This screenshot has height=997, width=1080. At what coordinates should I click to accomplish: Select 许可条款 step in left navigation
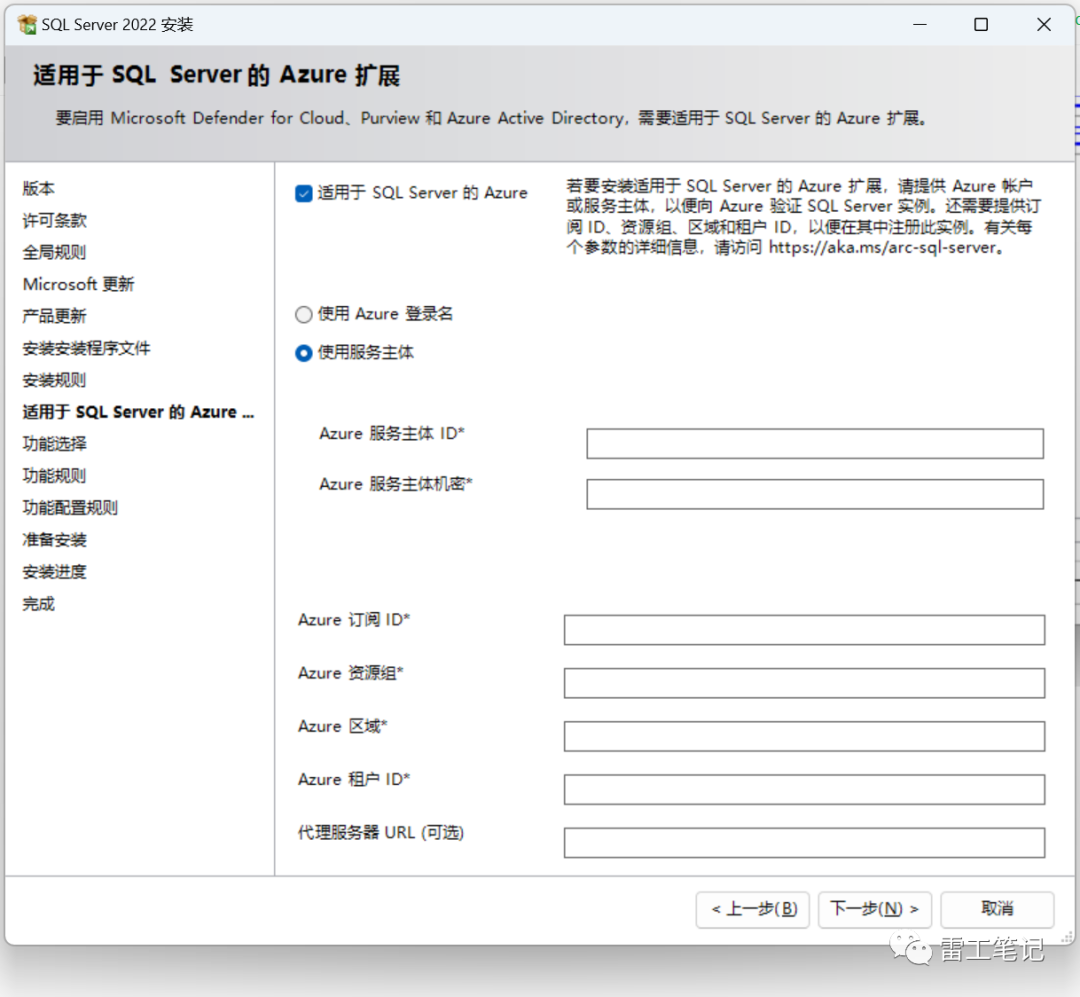coord(54,220)
